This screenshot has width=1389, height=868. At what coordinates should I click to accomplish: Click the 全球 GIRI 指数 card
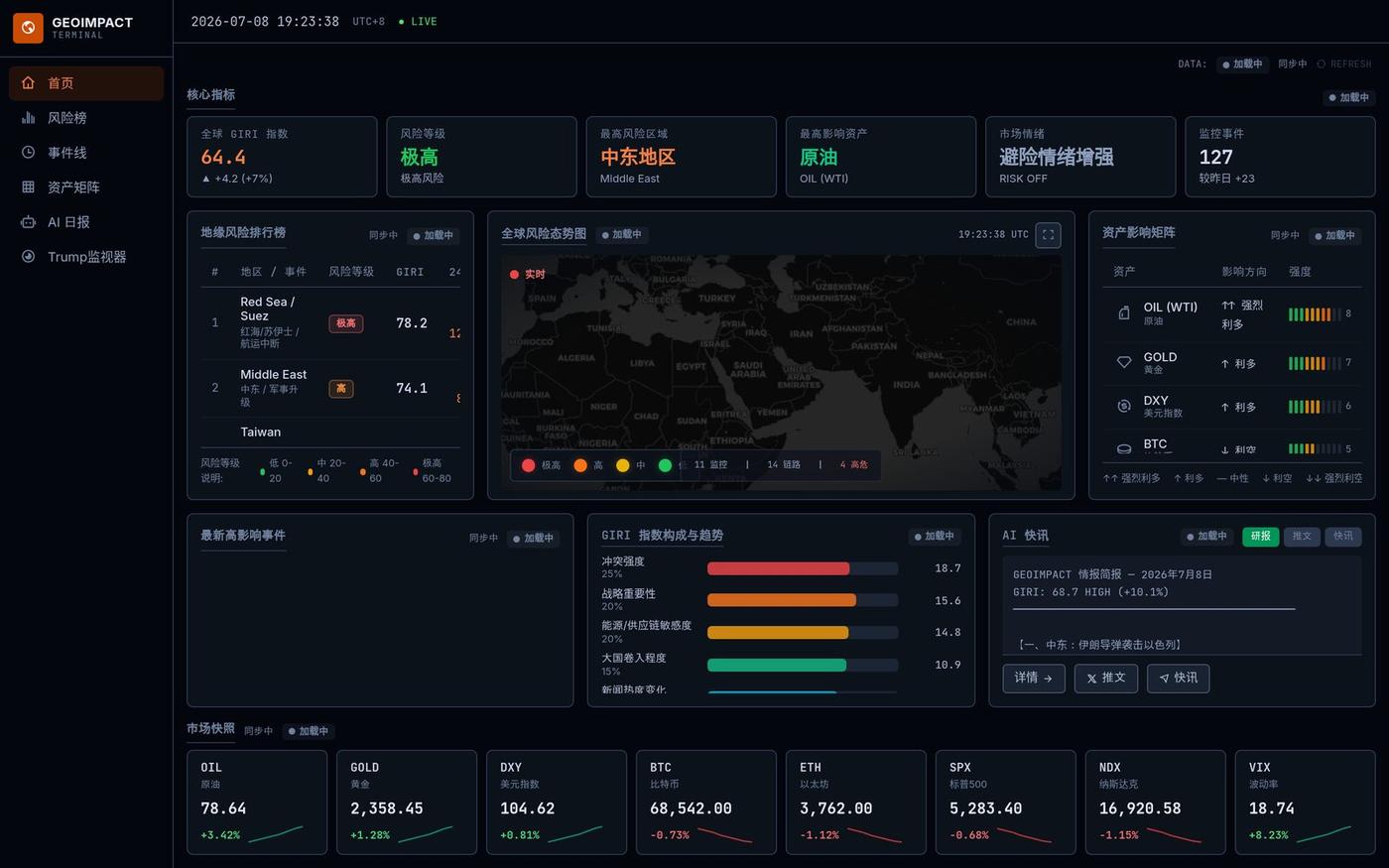tap(282, 157)
